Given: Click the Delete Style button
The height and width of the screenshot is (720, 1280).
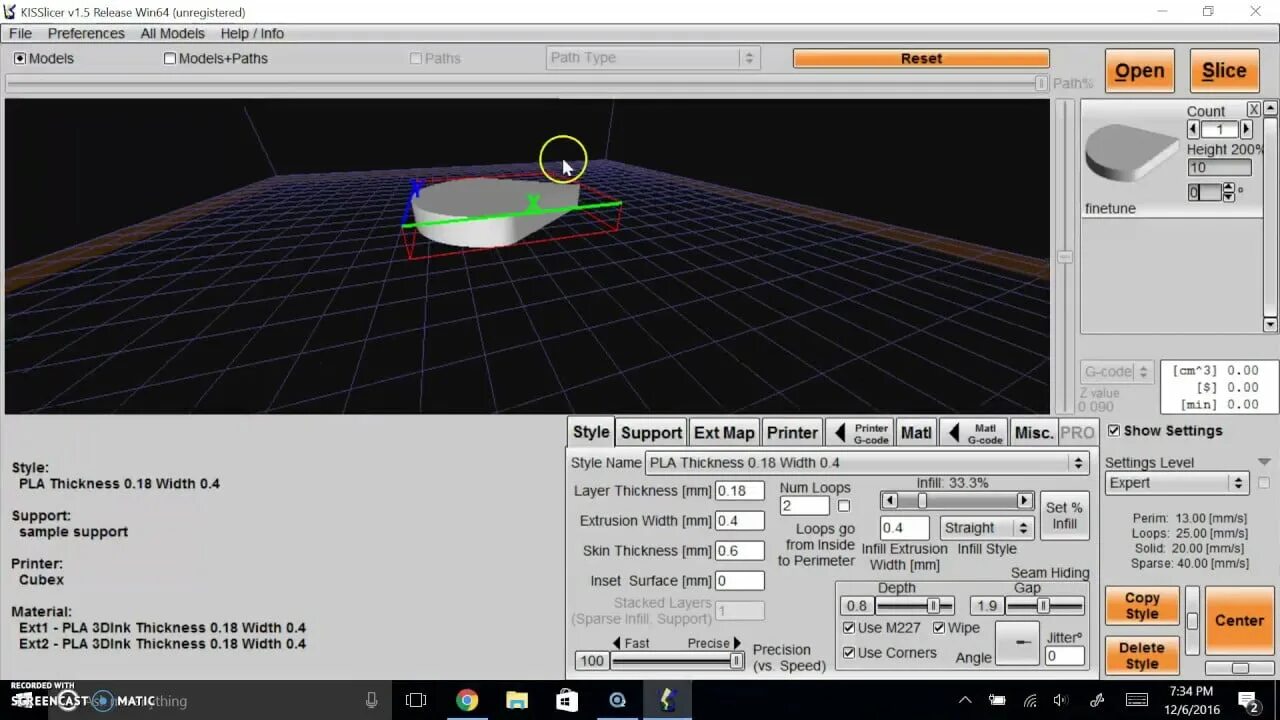Looking at the screenshot, I should tap(1141, 656).
